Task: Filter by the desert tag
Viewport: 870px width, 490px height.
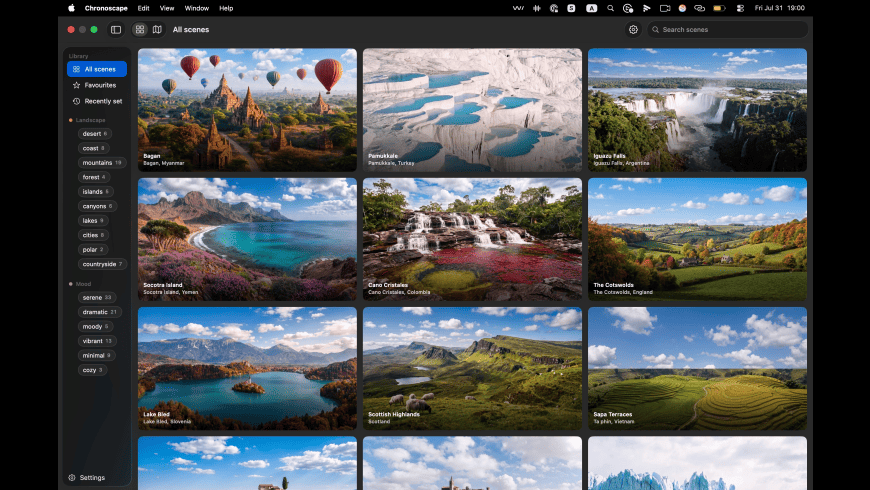Action: click(95, 134)
